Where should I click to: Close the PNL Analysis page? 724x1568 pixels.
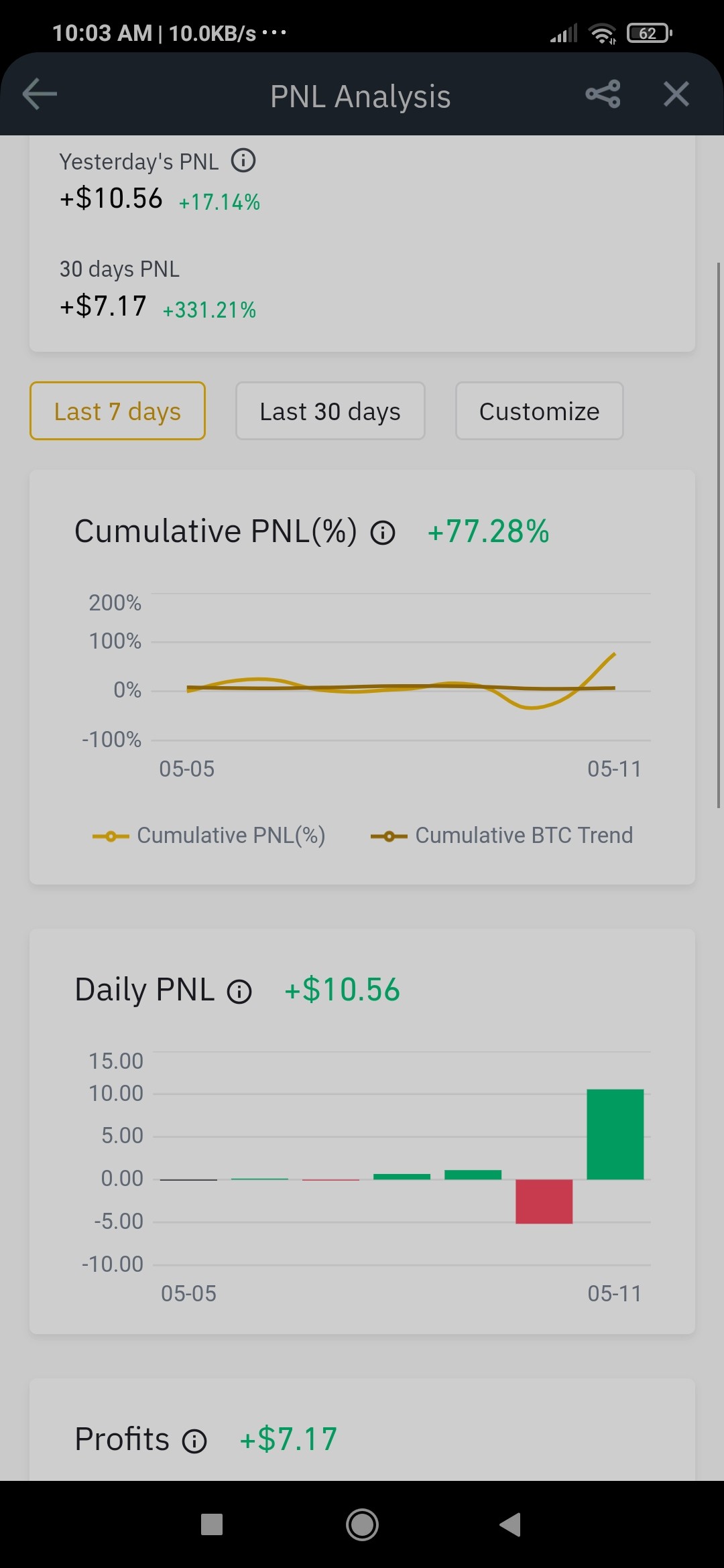[676, 94]
